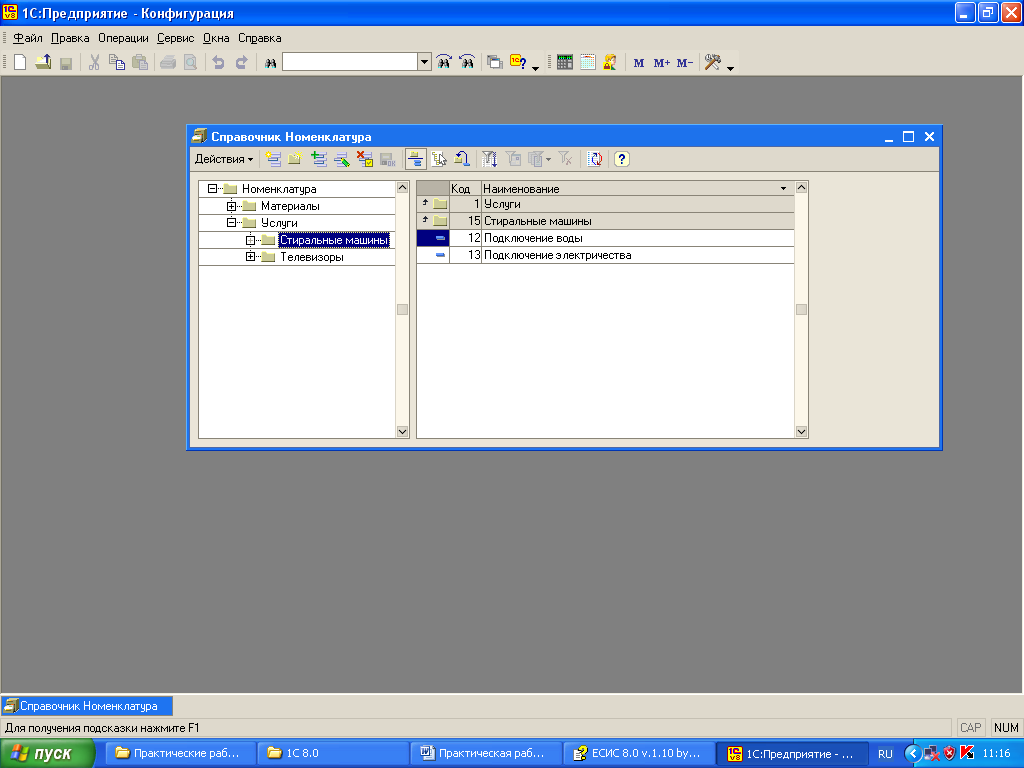The image size is (1024, 768).
Task: Collapse the Услуги tree node
Action: click(231, 223)
